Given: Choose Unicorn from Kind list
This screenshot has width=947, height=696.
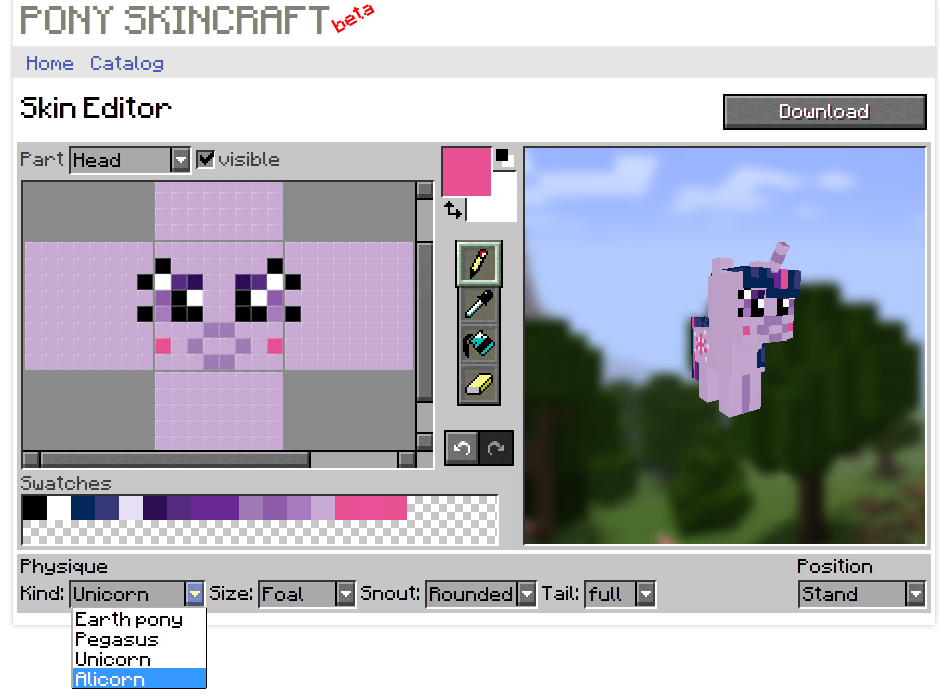Looking at the screenshot, I should [139, 660].
